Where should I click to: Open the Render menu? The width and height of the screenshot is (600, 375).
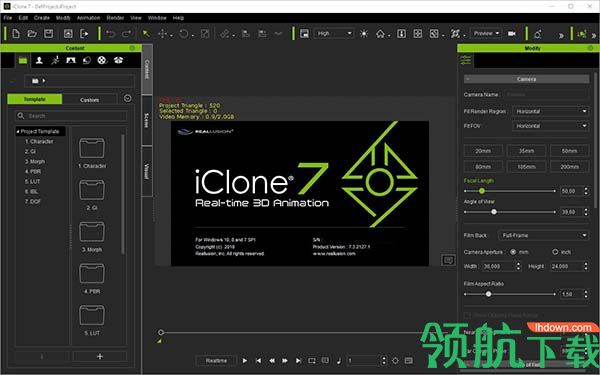click(115, 18)
